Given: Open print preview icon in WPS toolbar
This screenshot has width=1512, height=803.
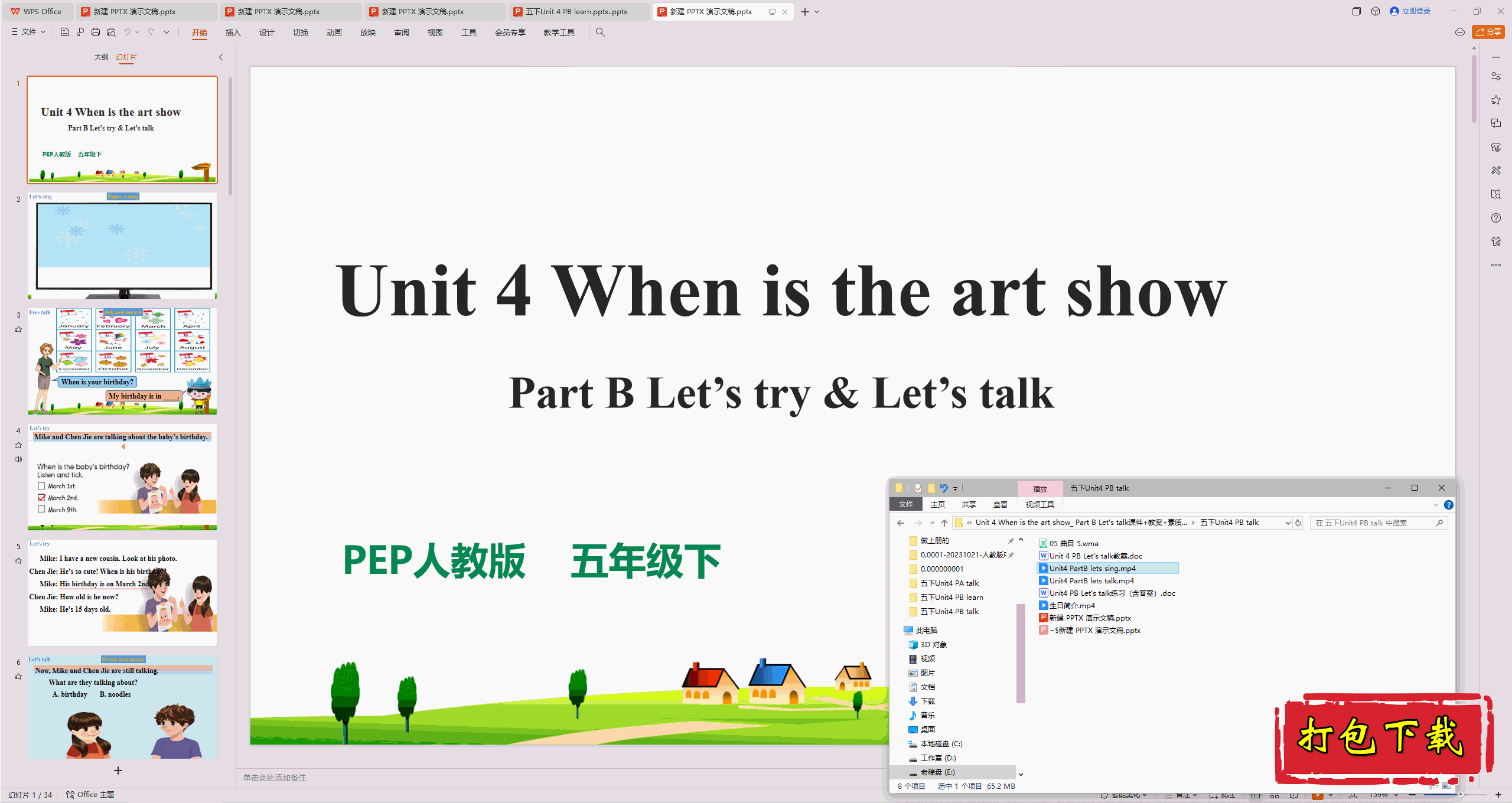Looking at the screenshot, I should (111, 32).
